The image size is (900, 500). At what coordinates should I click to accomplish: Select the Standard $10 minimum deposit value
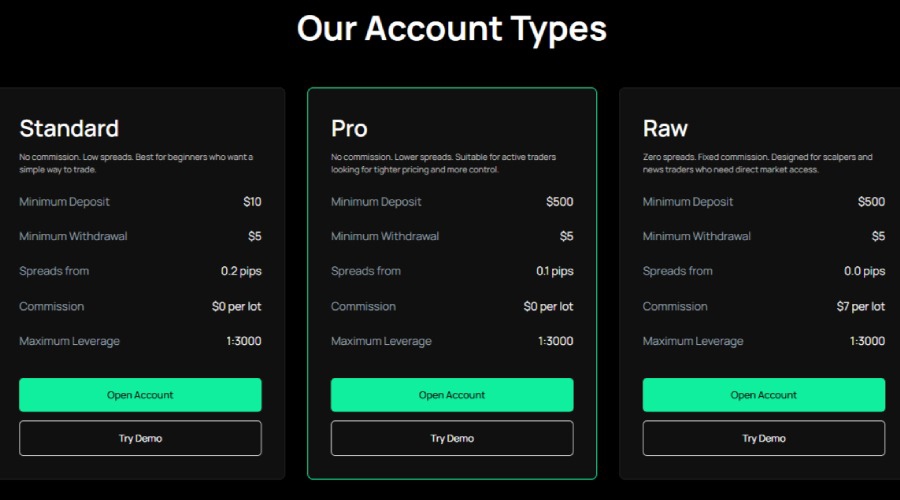tap(252, 202)
